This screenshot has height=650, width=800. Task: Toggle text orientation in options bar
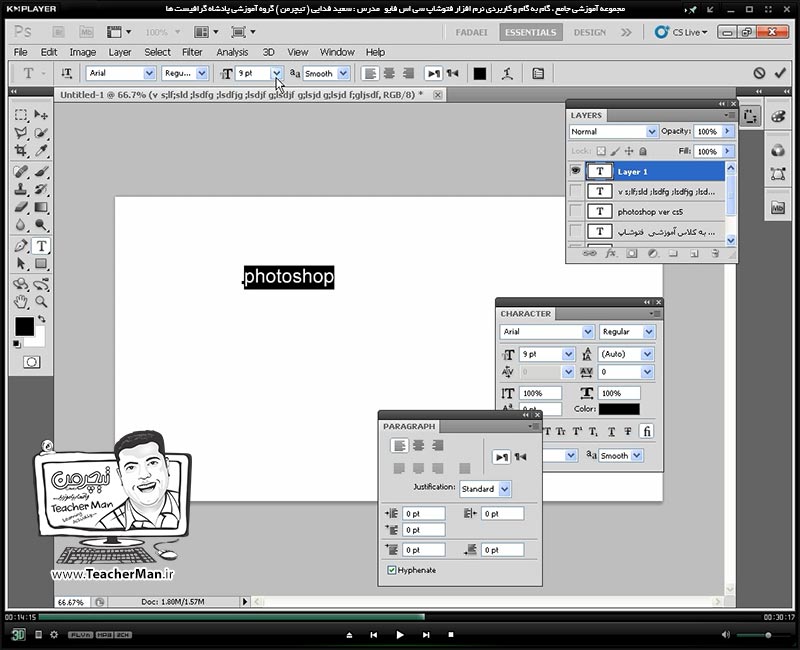coord(66,73)
